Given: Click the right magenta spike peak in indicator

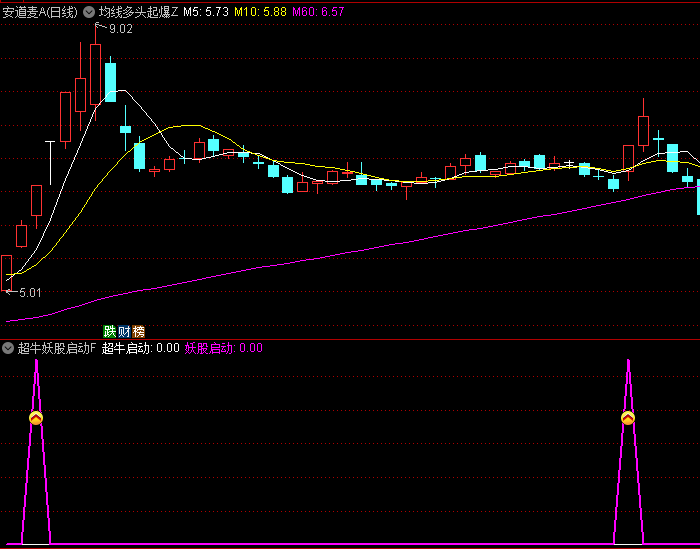Looking at the screenshot, I should pos(628,362).
